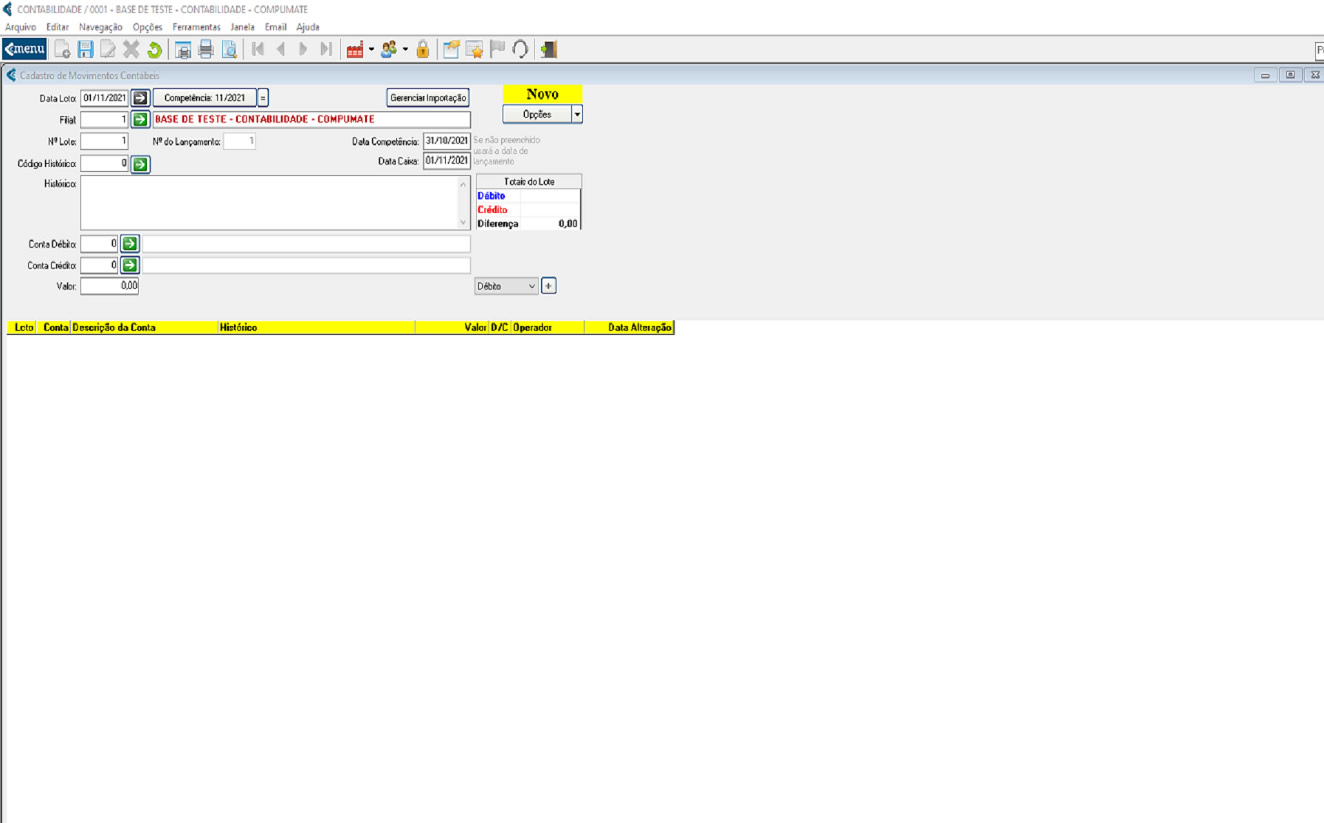Open the Ferramentas menu
The height and width of the screenshot is (823, 1324).
(x=196, y=27)
